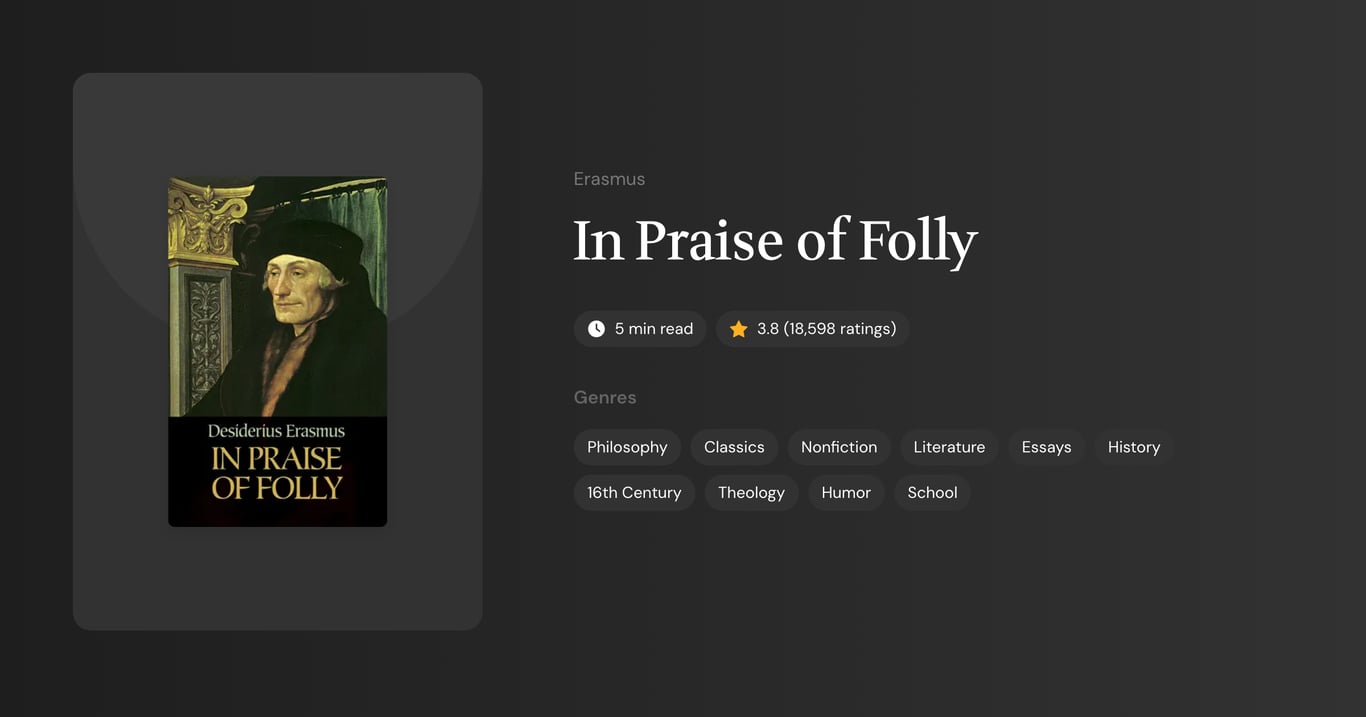
Task: Open the author page for Erasmus
Action: pyautogui.click(x=609, y=178)
